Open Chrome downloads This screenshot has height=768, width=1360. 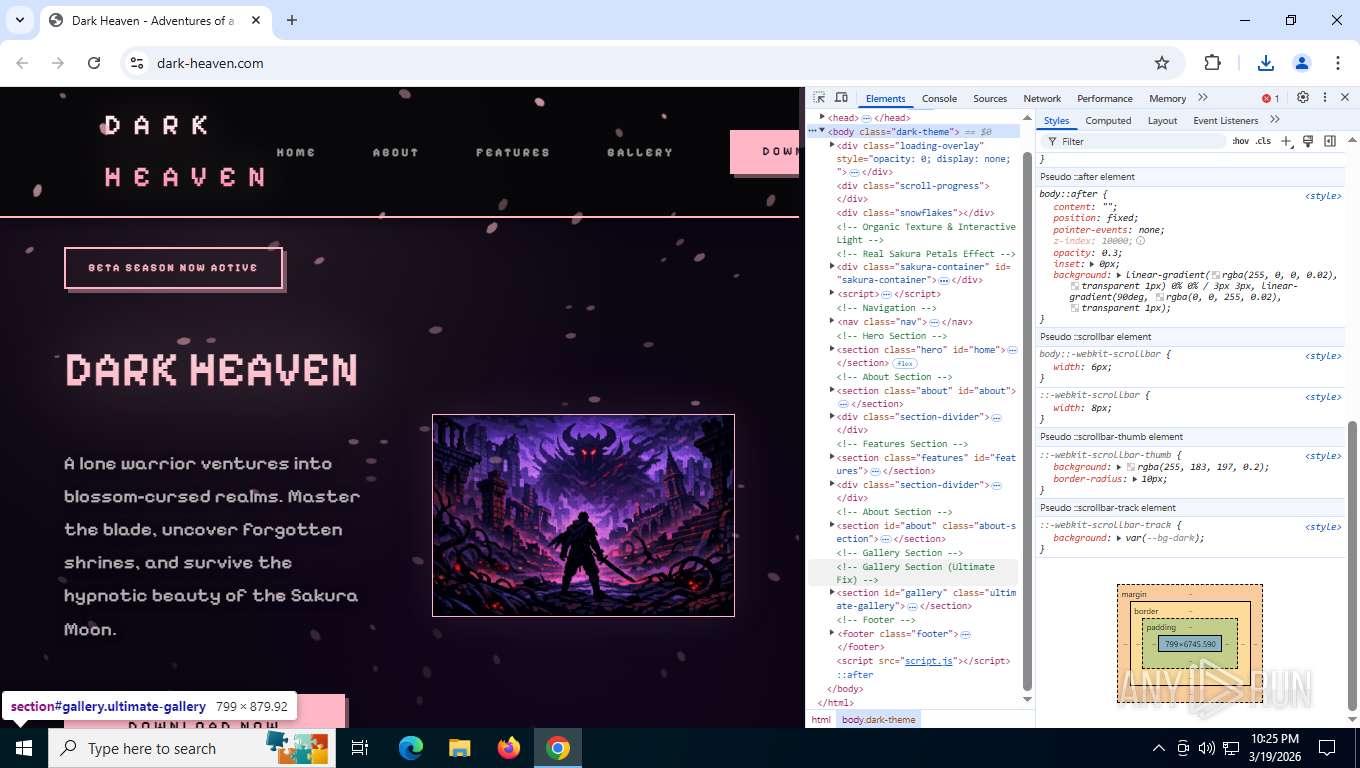1266,63
